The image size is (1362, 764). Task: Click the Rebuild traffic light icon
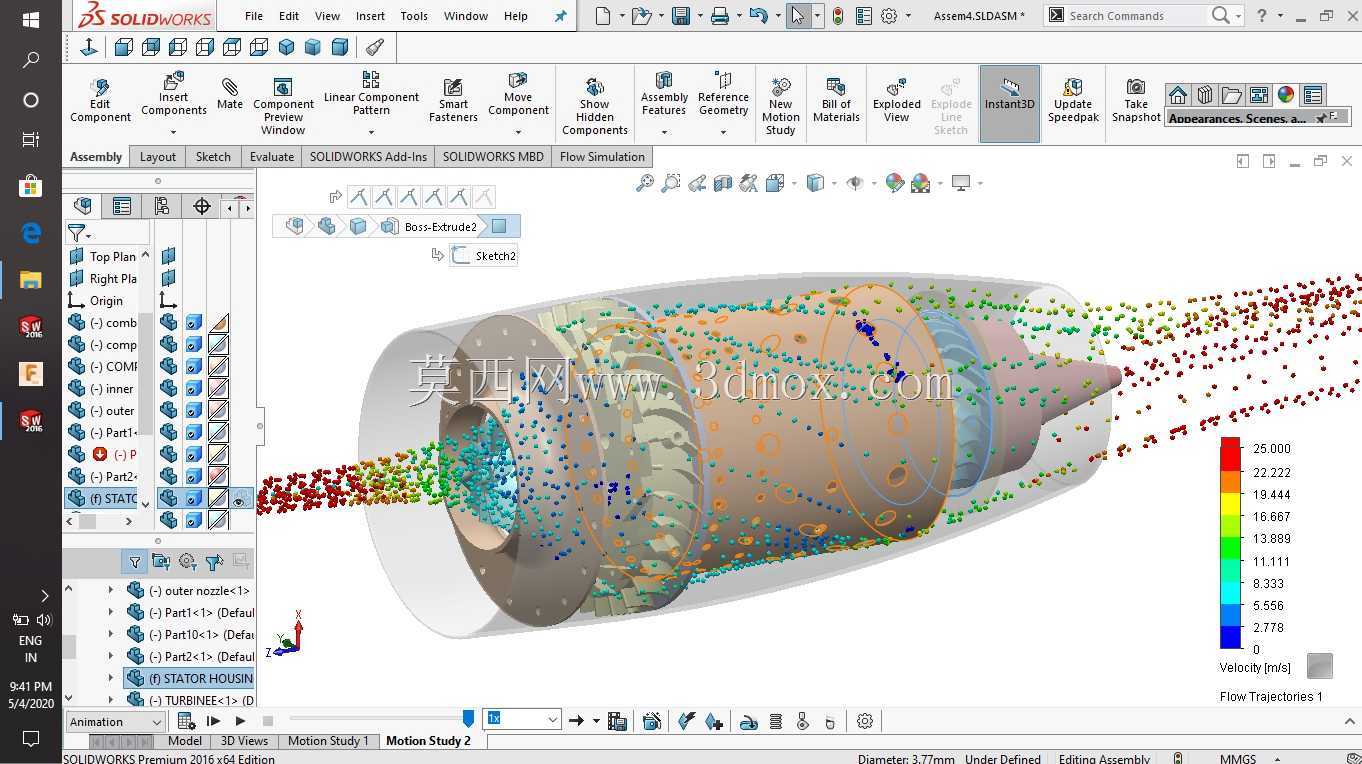pyautogui.click(x=838, y=16)
